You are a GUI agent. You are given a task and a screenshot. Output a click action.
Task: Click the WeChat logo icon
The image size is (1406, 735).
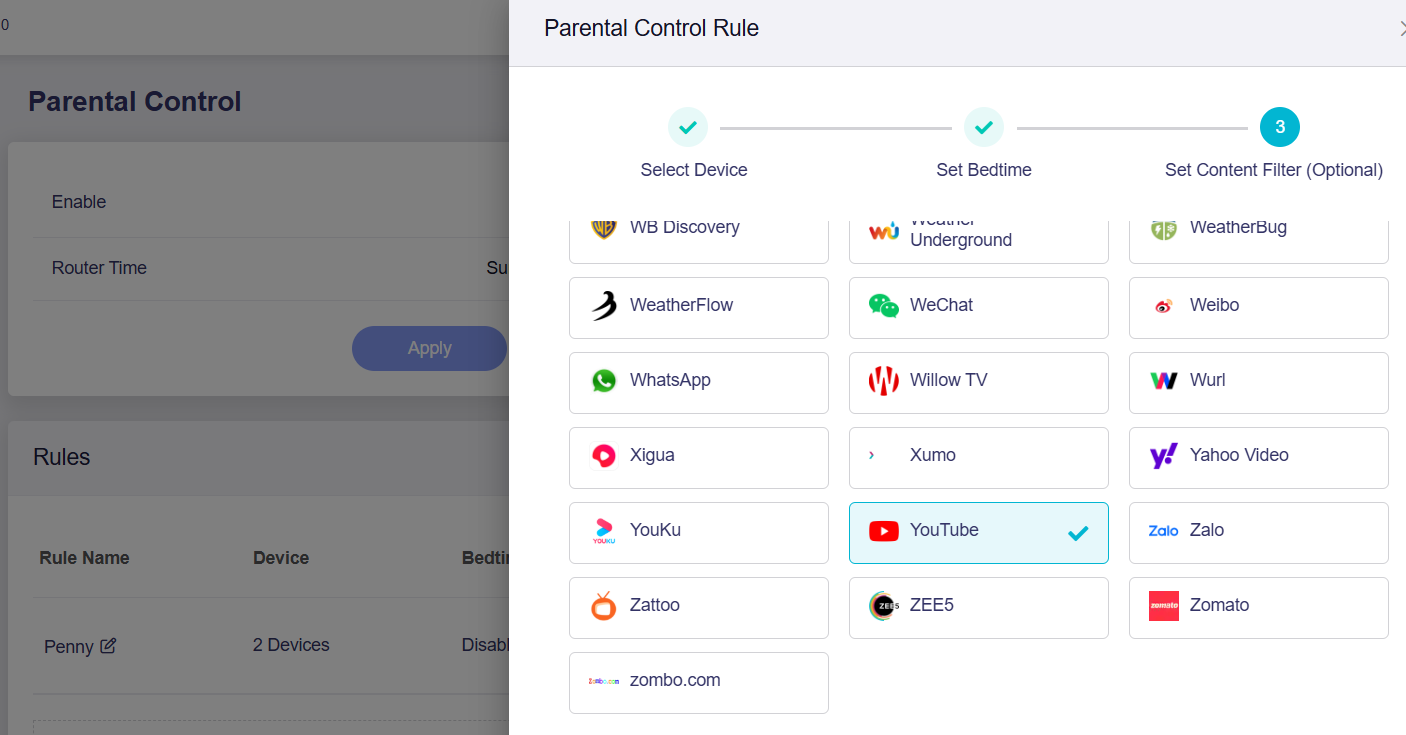click(884, 306)
